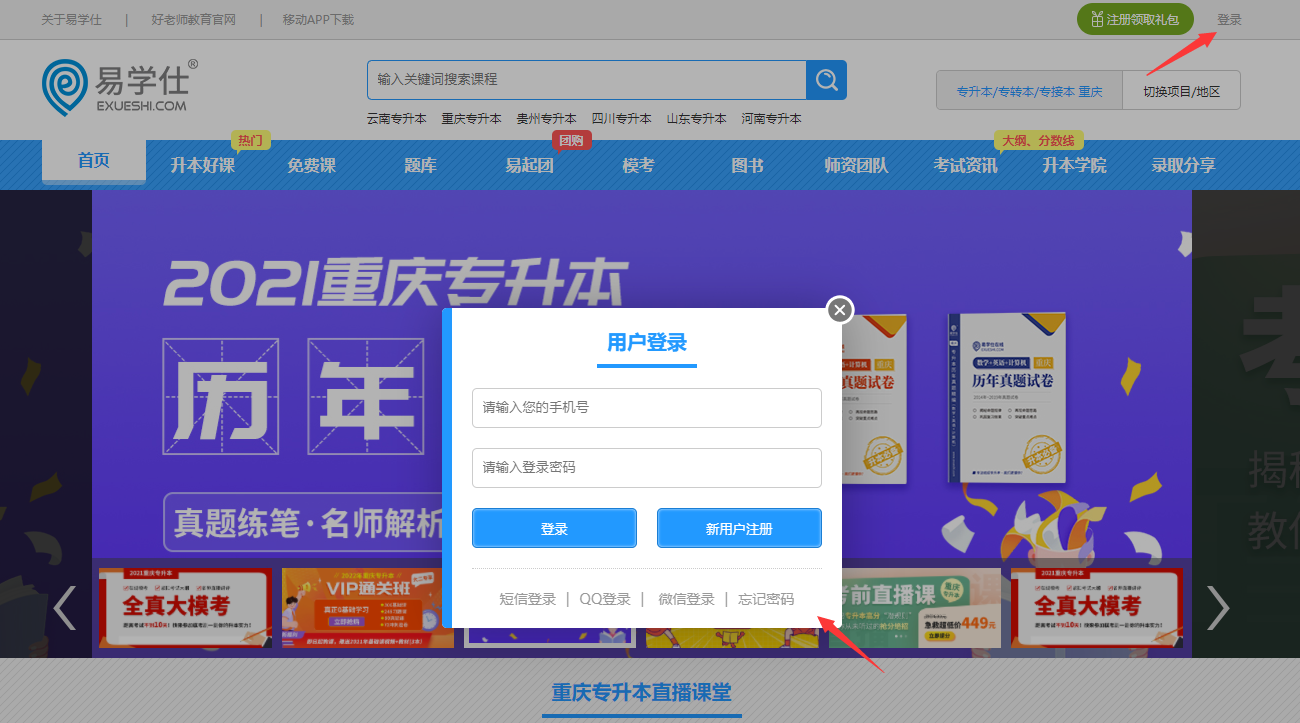Open the 升本好课 menu item

click(202, 165)
